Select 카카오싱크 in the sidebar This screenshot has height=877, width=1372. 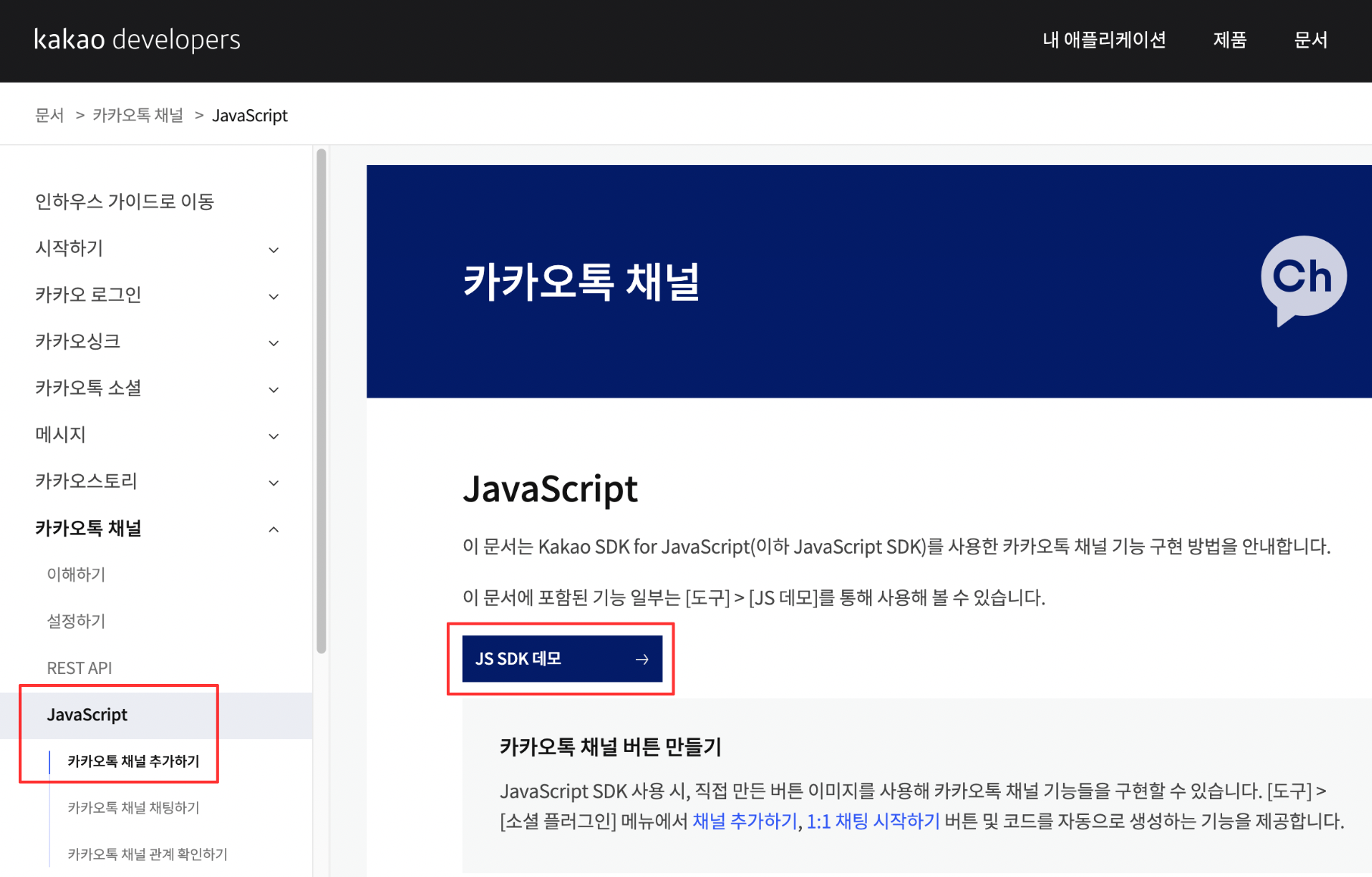coord(77,342)
